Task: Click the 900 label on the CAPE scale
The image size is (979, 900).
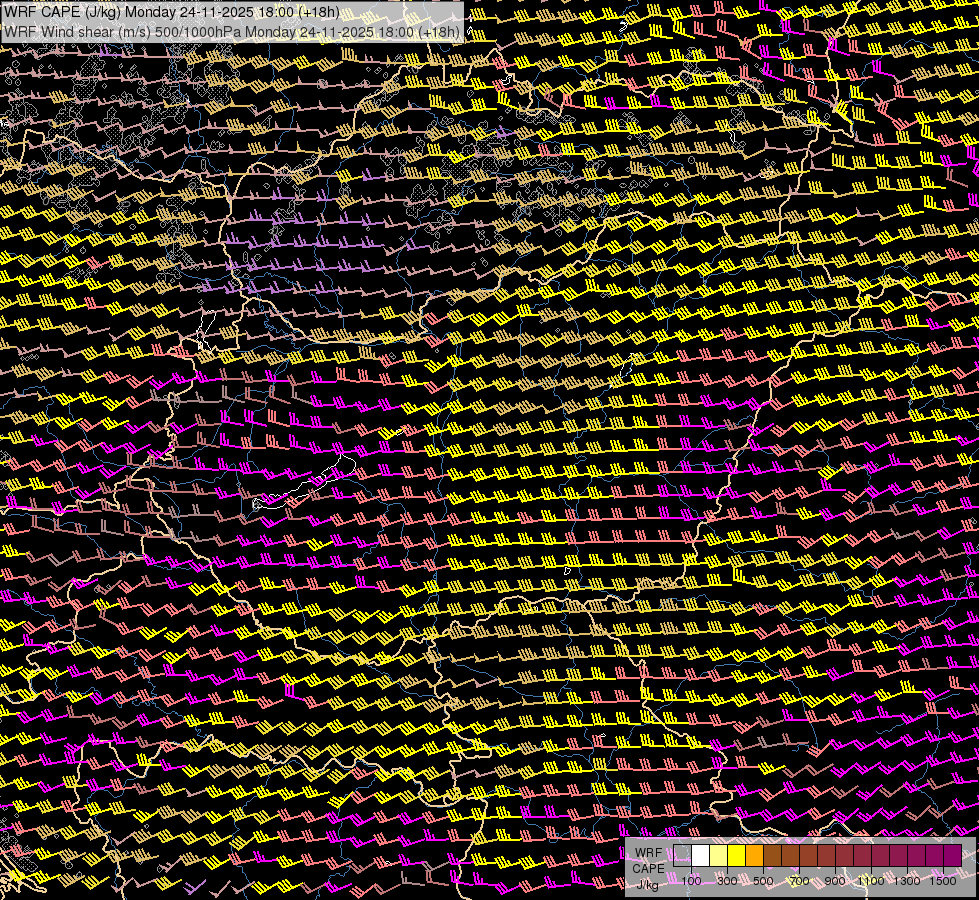Action: [x=835, y=881]
